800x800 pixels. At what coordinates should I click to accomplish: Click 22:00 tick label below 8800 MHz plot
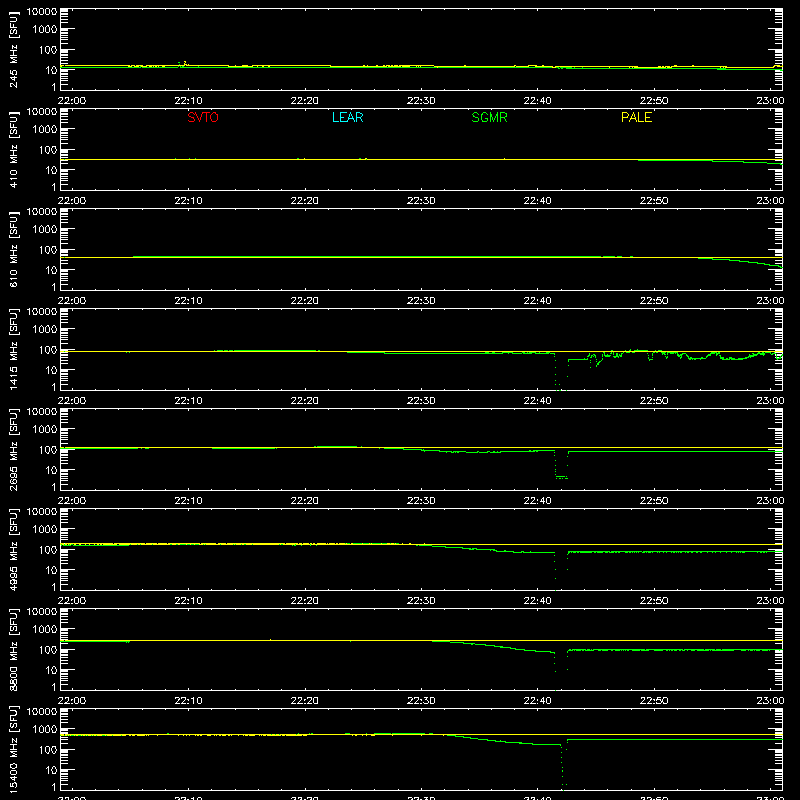point(72,701)
